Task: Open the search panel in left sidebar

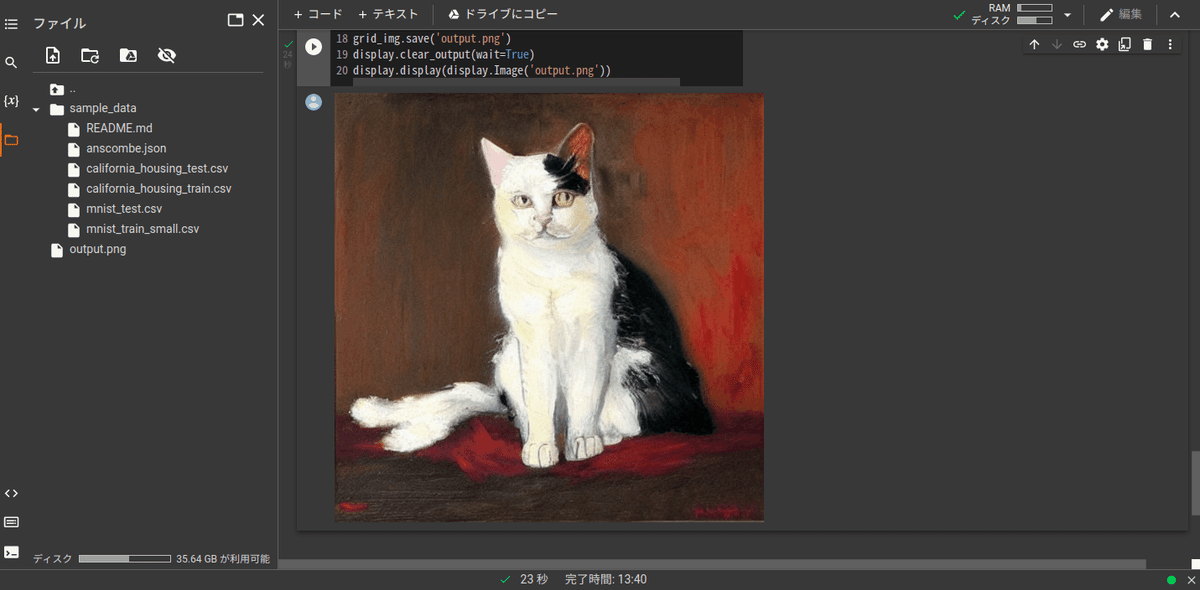Action: click(x=11, y=62)
